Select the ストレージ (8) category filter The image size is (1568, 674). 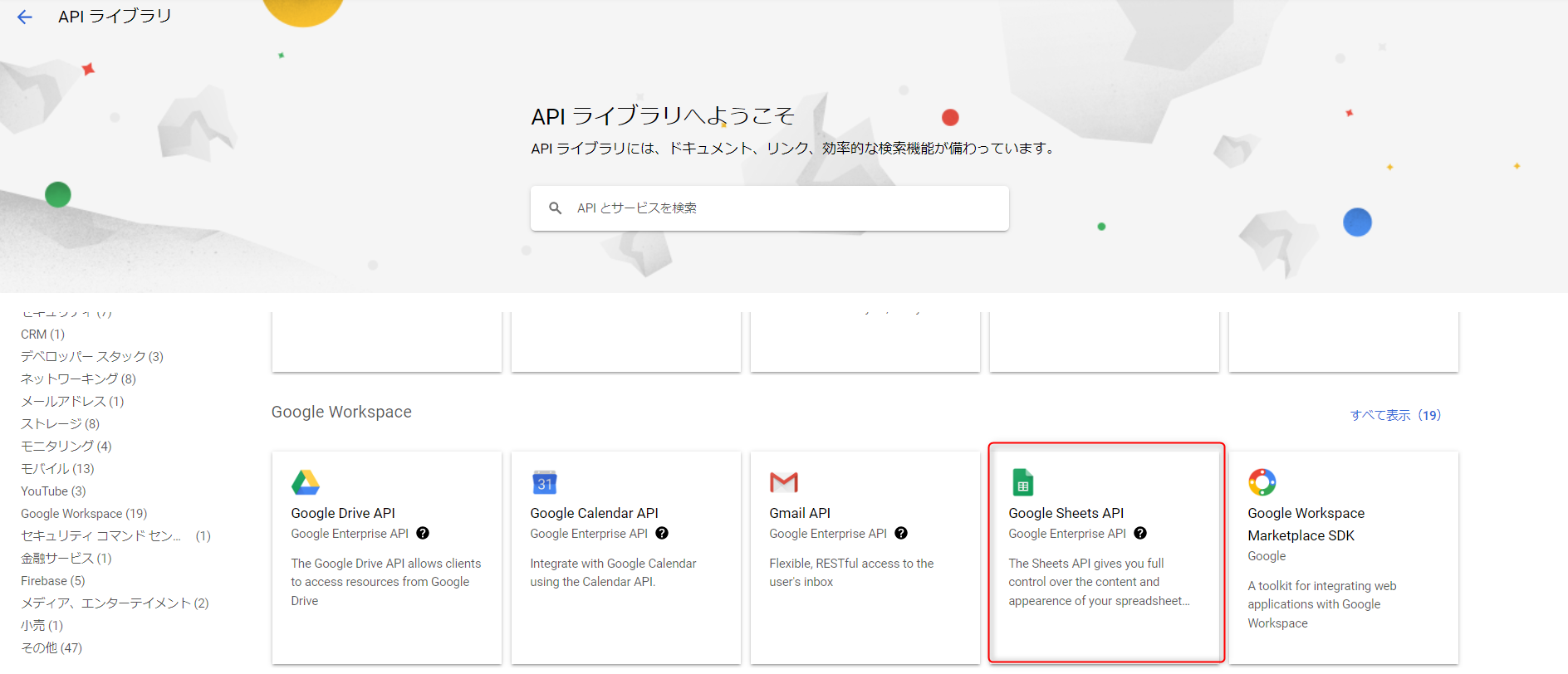(x=60, y=424)
